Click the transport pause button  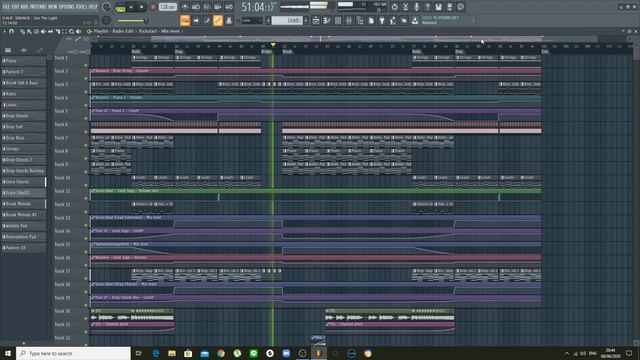[131, 7]
